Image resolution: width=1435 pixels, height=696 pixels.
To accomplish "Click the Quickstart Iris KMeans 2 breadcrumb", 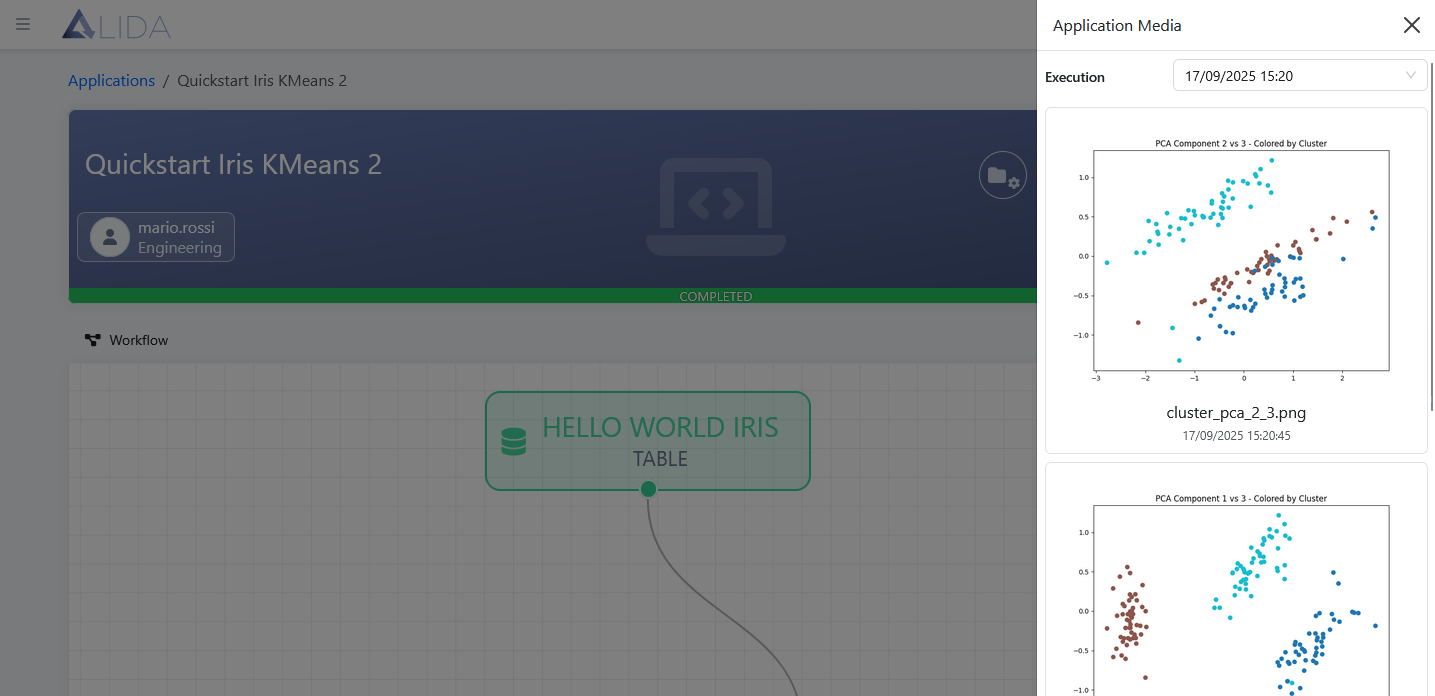I will 262,81.
